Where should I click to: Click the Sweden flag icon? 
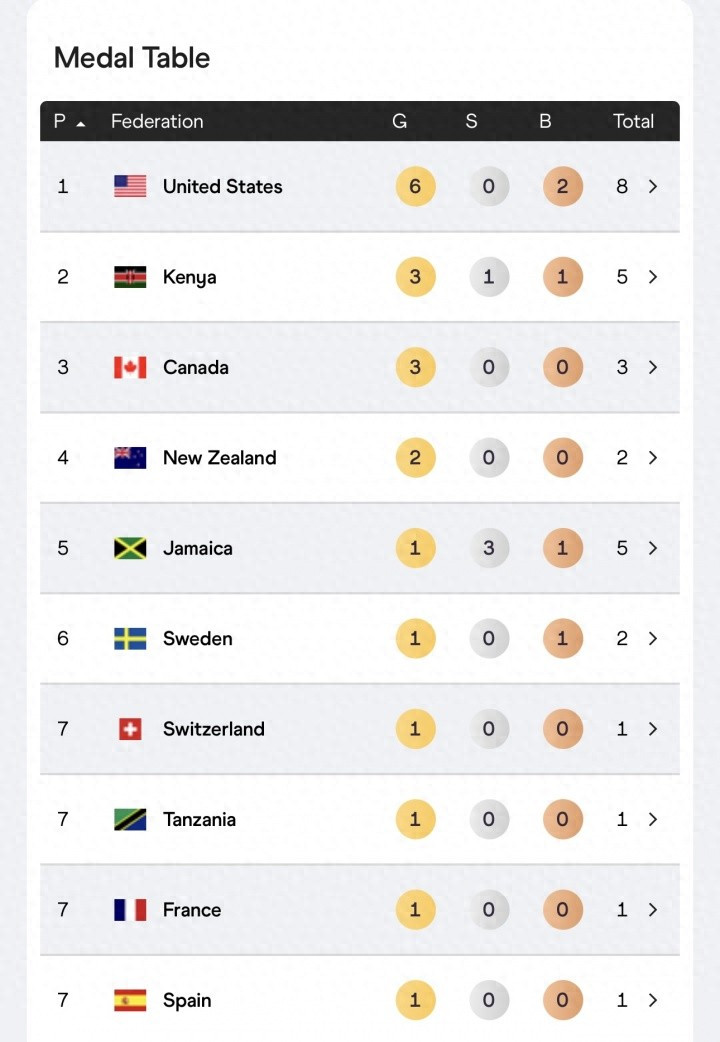[130, 638]
